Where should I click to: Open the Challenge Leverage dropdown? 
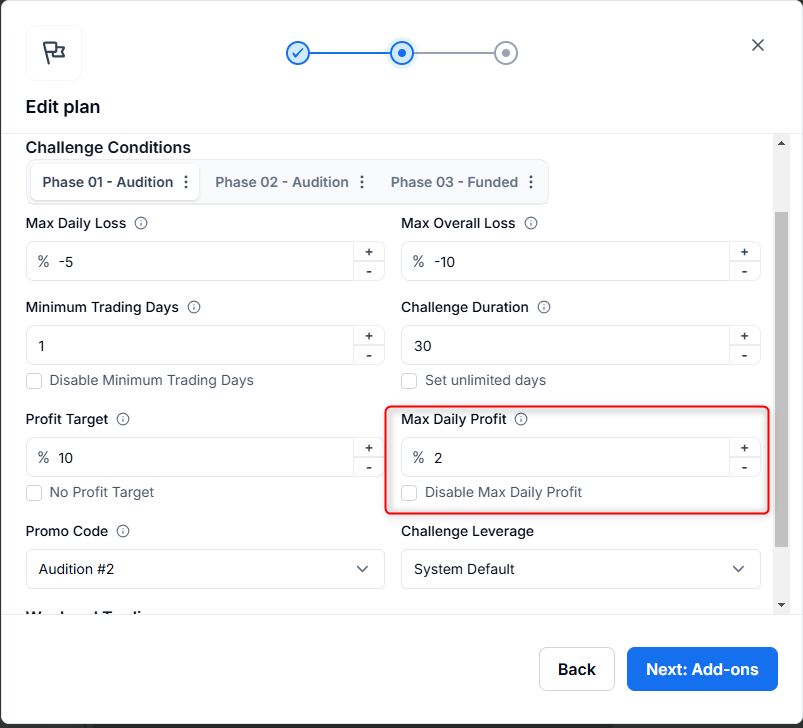[580, 569]
